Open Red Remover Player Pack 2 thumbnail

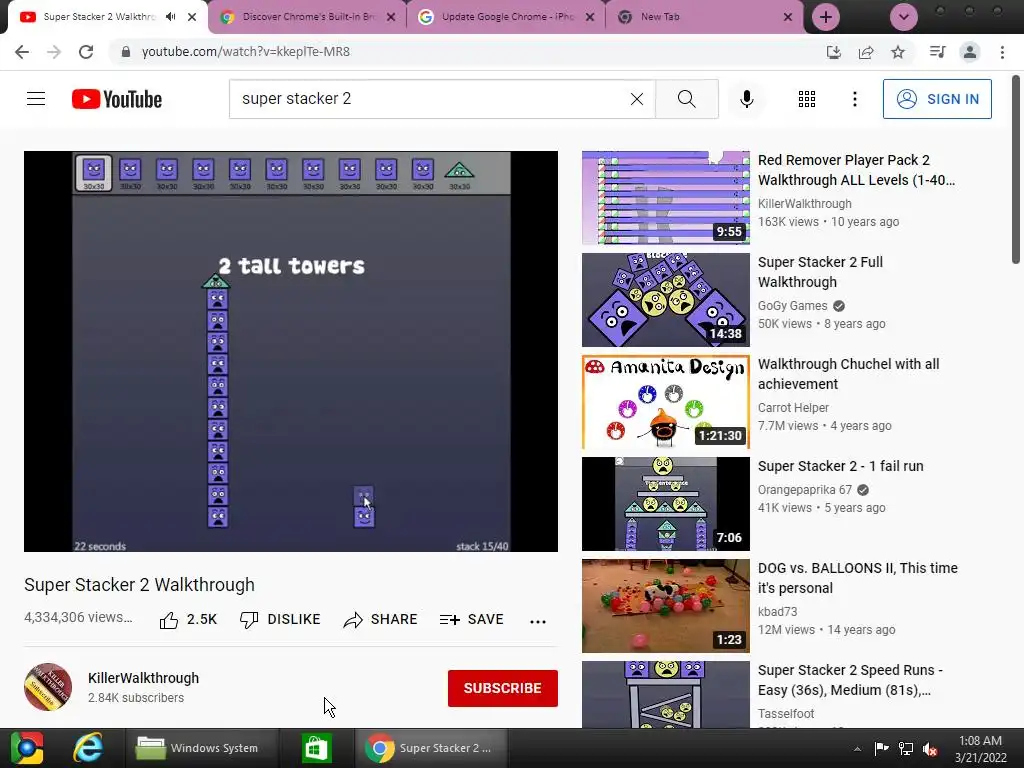click(665, 198)
